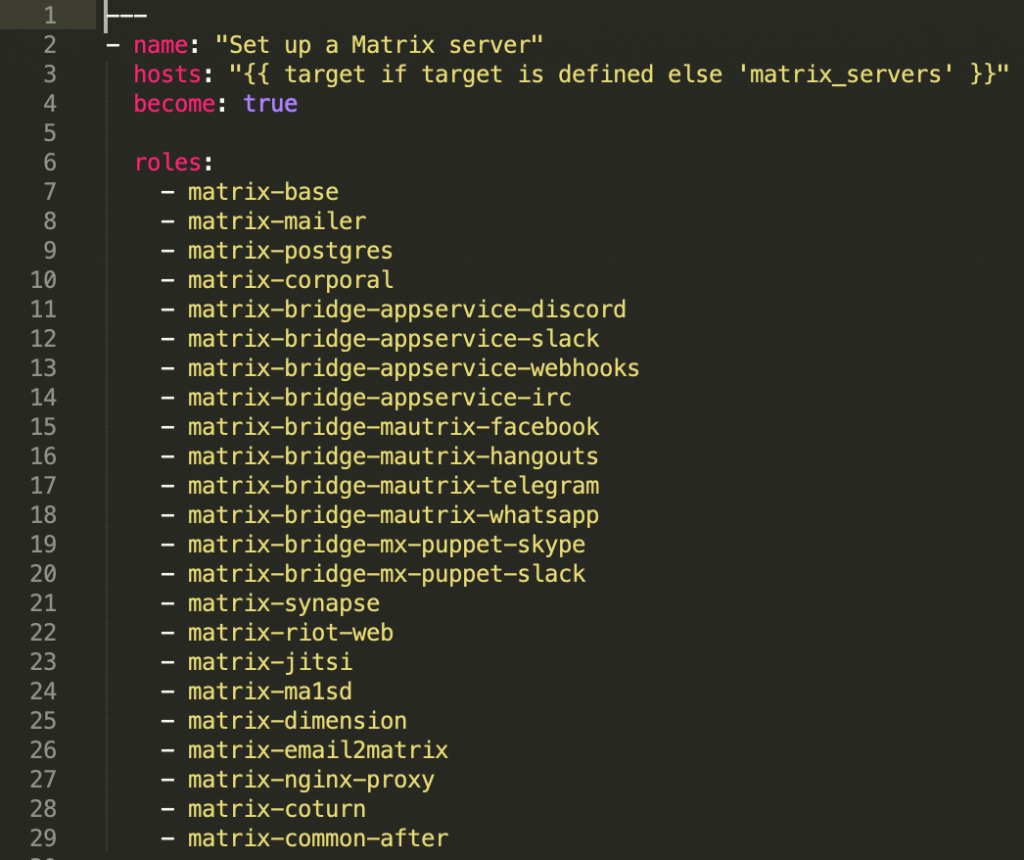
Task: Click the 'become' key on line 4
Action: (x=174, y=104)
